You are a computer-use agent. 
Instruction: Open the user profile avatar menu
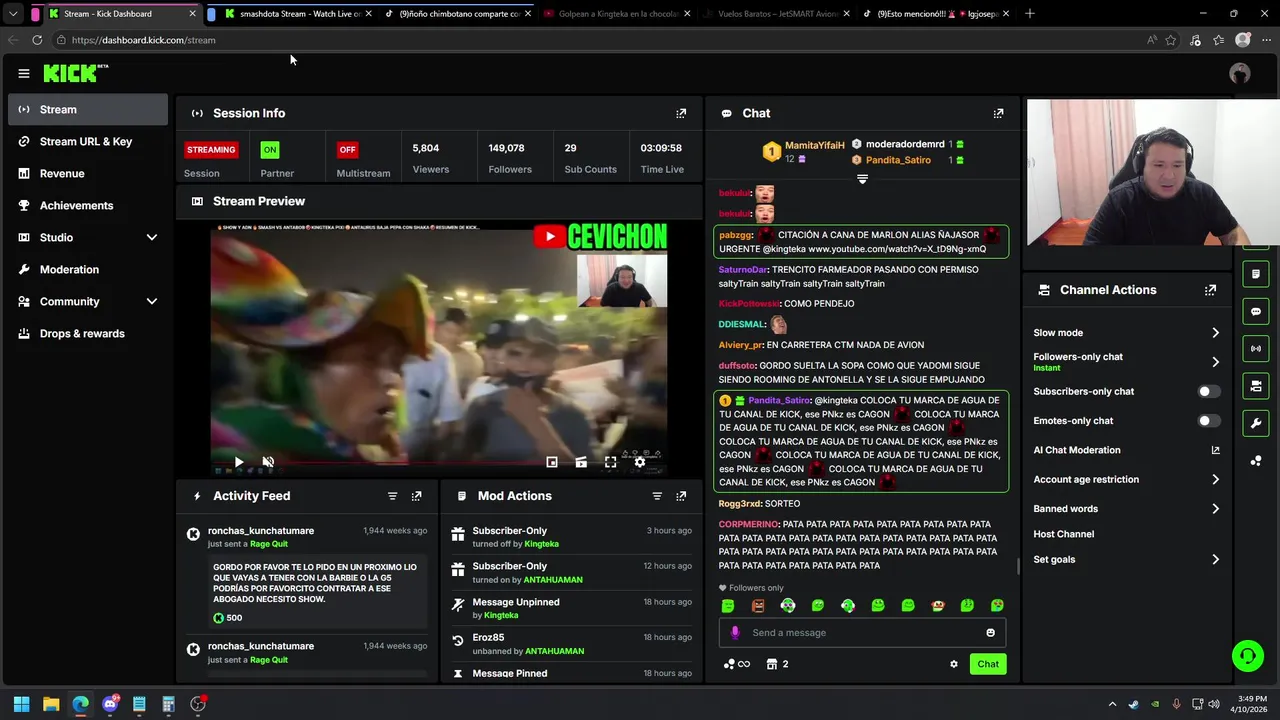(x=1240, y=73)
